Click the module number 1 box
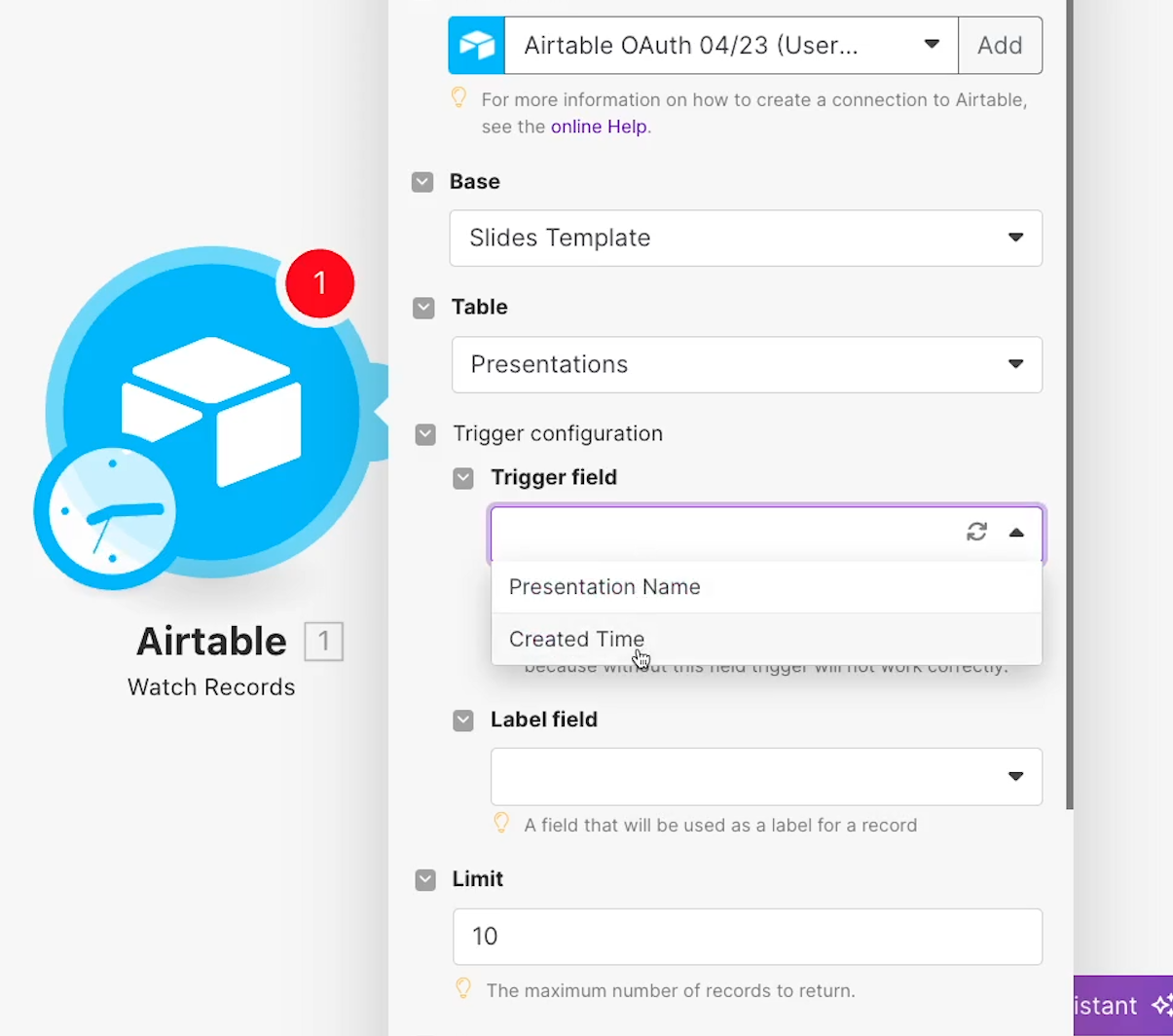1173x1036 pixels. [x=324, y=642]
